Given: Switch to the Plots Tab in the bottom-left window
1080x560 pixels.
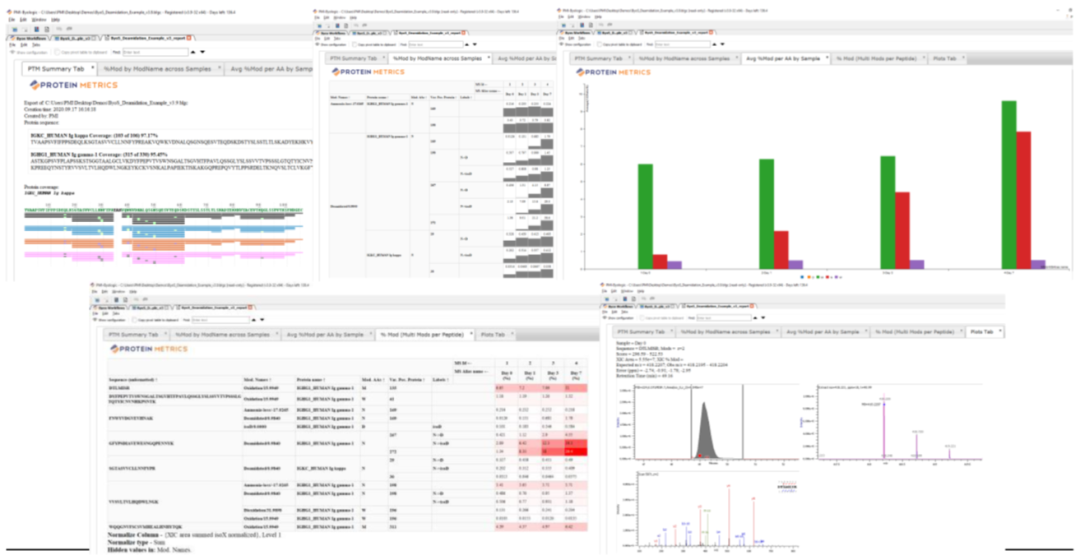Looking at the screenshot, I should click(x=491, y=334).
